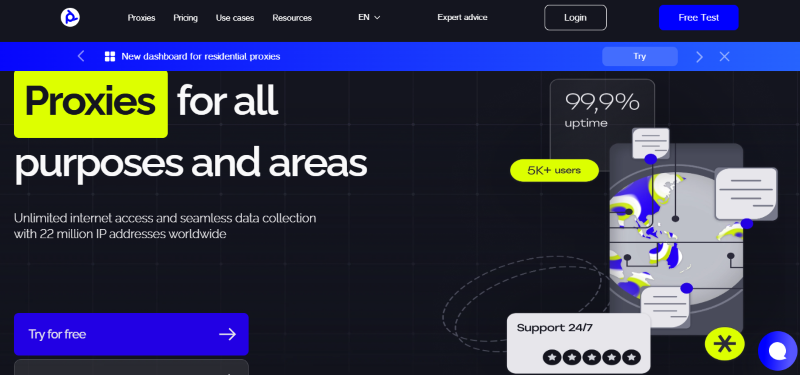Click the site logo in the header

pyautogui.click(x=70, y=18)
